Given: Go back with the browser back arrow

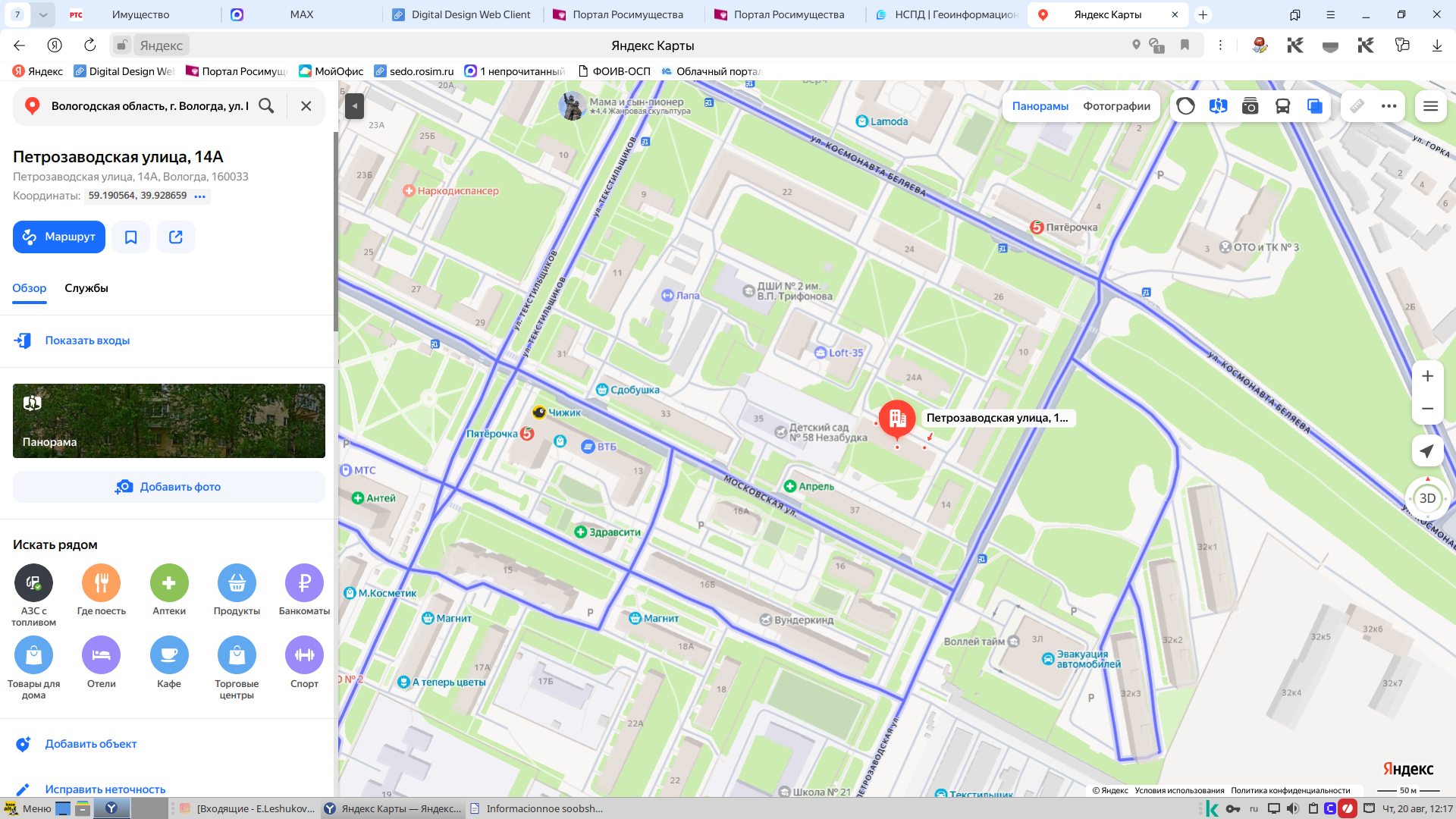Looking at the screenshot, I should pyautogui.click(x=20, y=45).
